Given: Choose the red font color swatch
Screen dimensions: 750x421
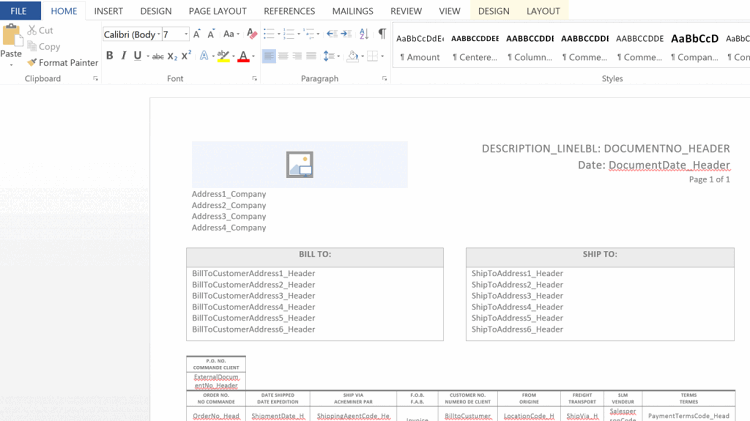Looking at the screenshot, I should click(x=243, y=57).
